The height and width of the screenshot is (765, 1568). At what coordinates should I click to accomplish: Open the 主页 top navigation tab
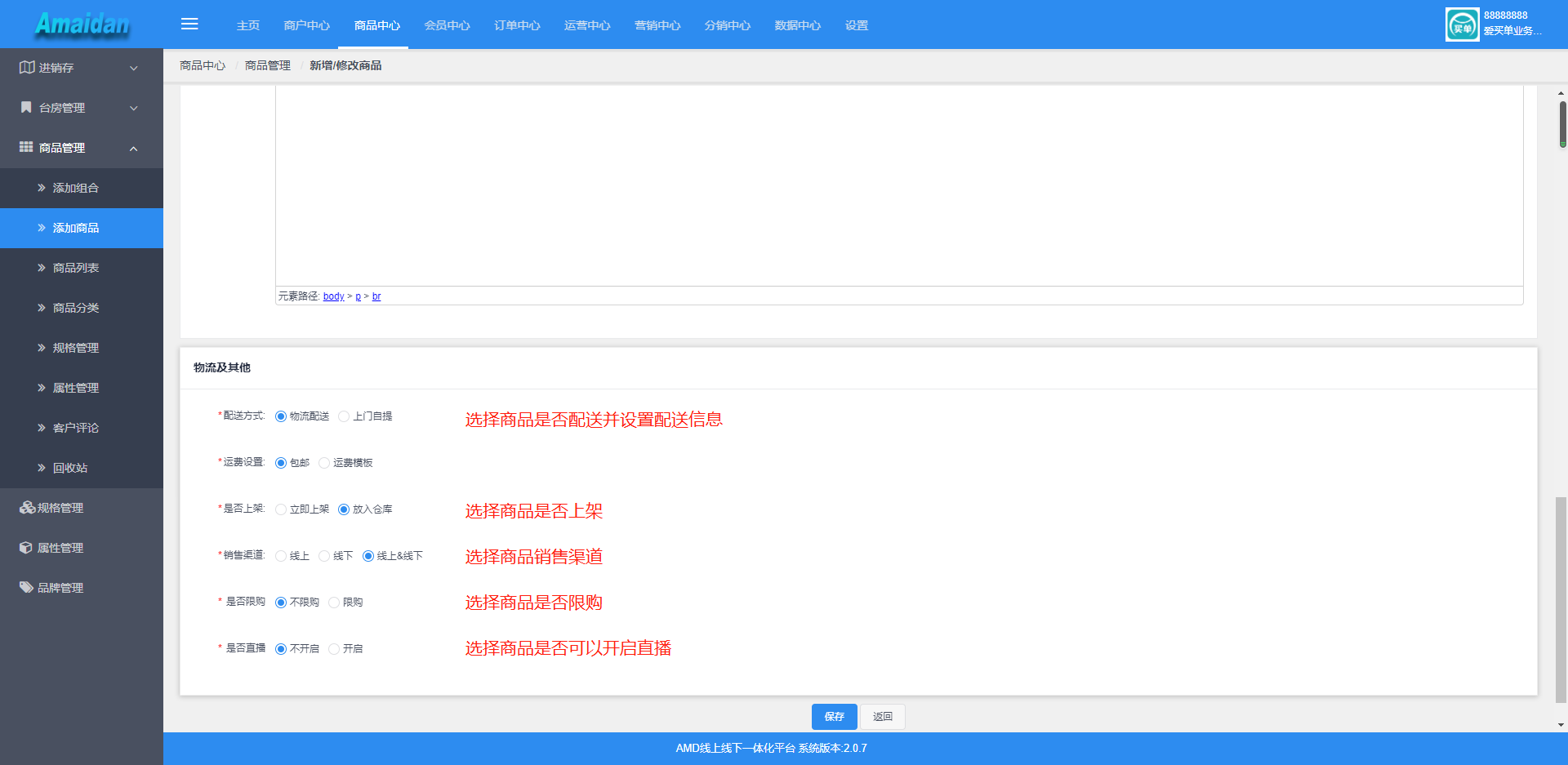[248, 25]
